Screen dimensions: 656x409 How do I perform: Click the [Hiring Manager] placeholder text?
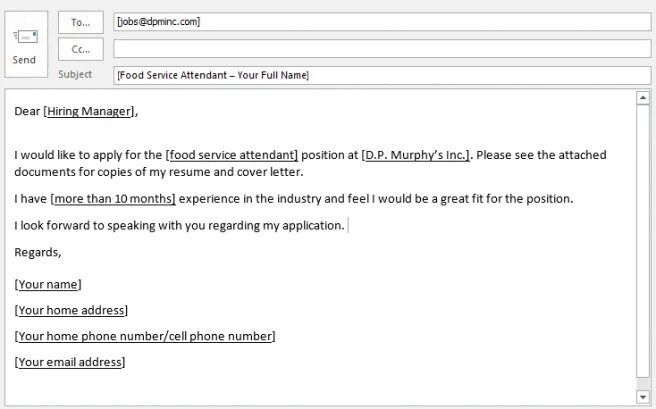89,111
